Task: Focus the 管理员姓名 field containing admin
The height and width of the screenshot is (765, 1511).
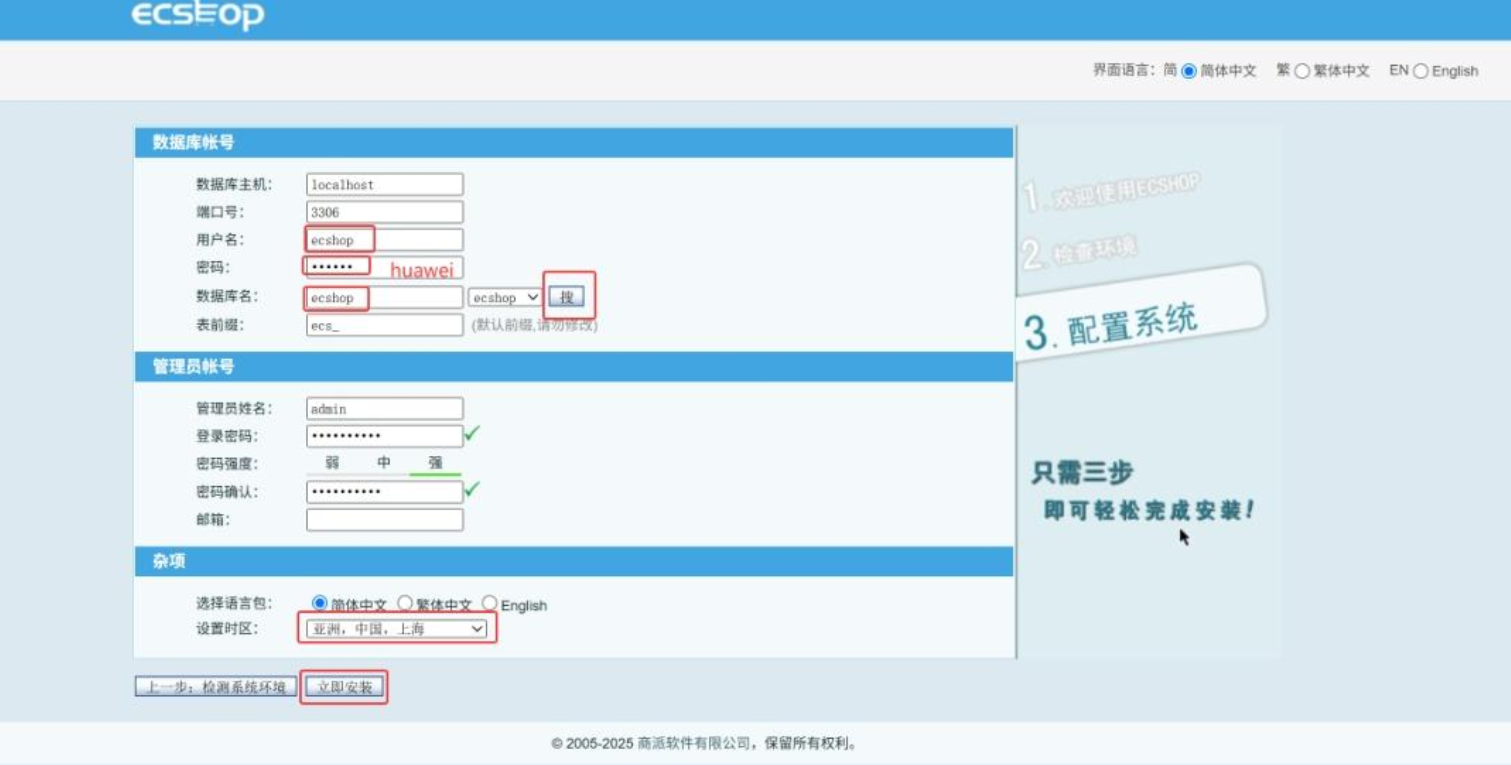Action: tap(385, 408)
